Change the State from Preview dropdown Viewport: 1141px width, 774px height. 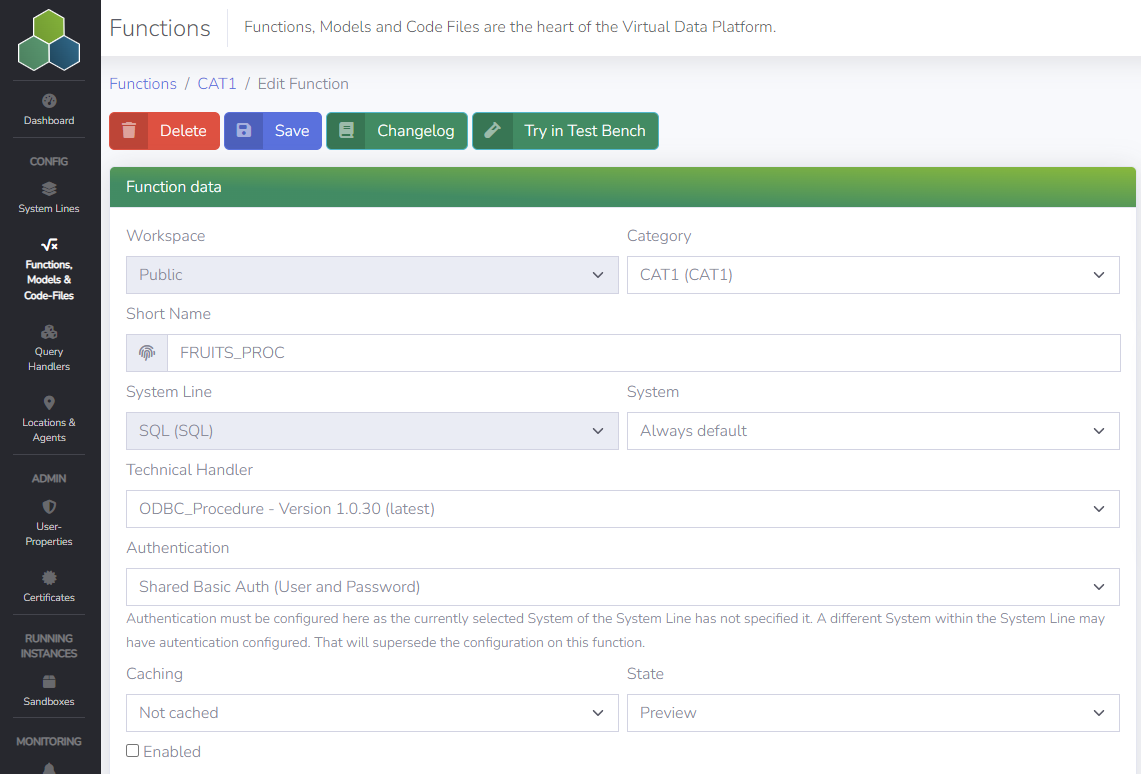(872, 712)
